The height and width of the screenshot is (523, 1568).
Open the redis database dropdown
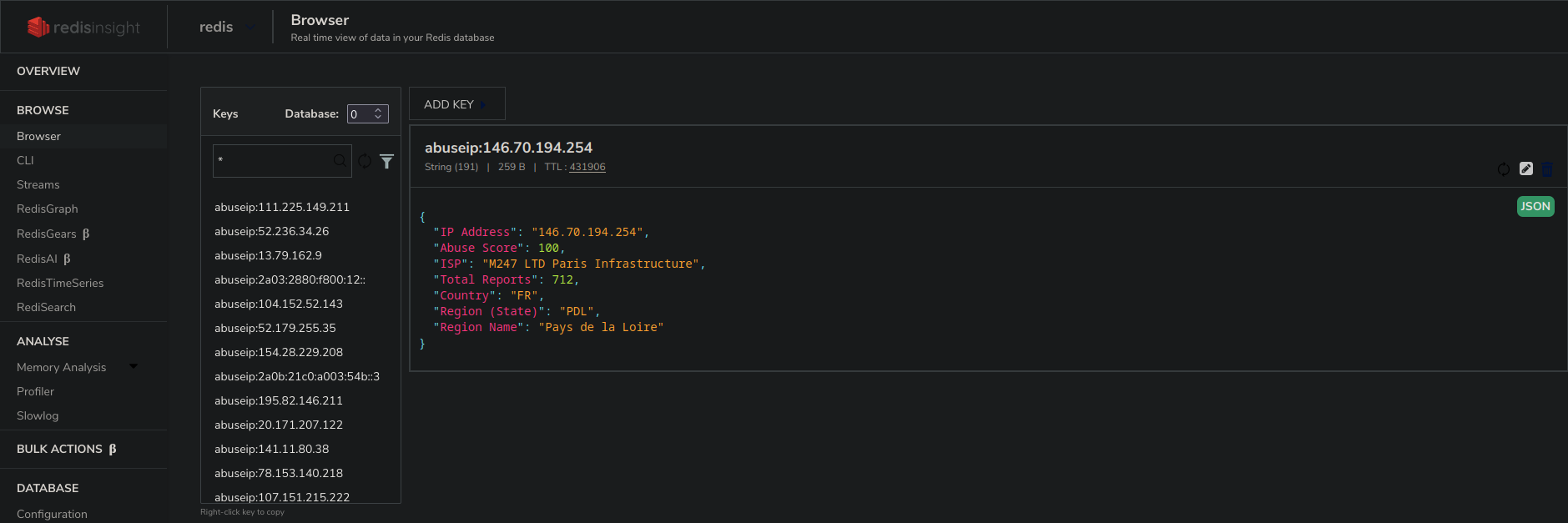(227, 28)
